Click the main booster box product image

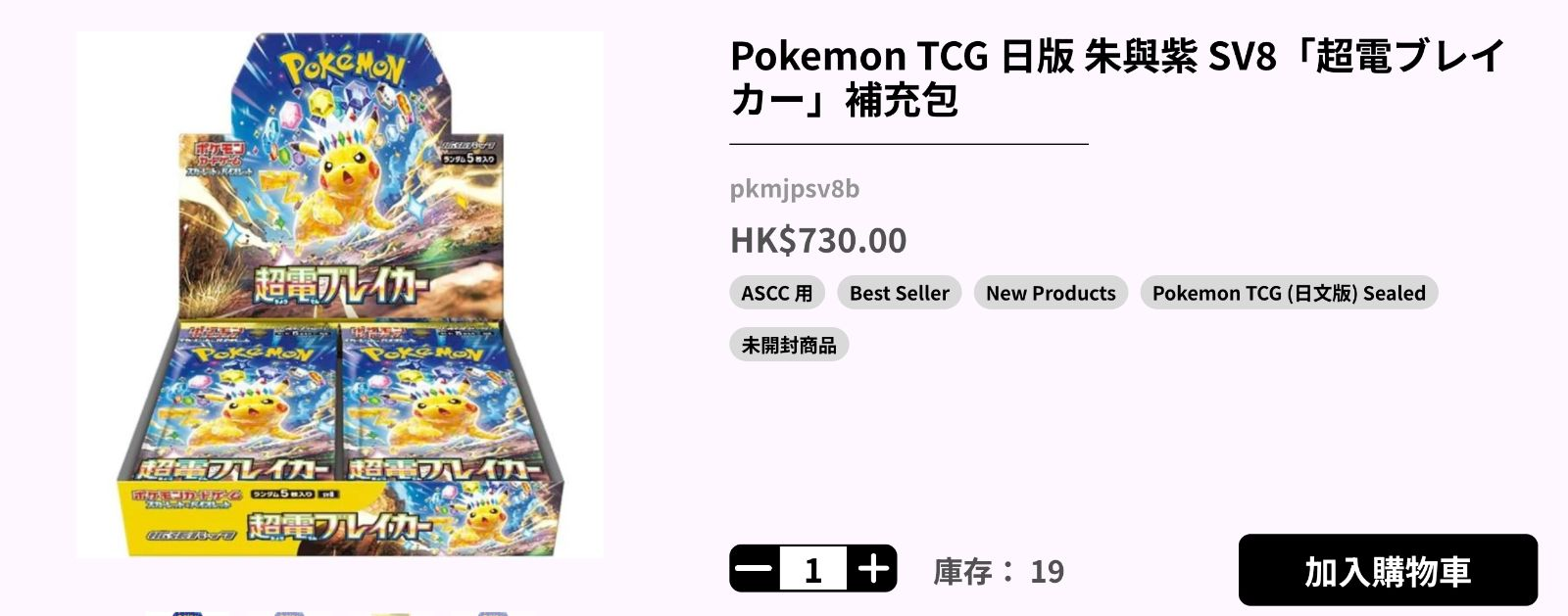click(340, 295)
